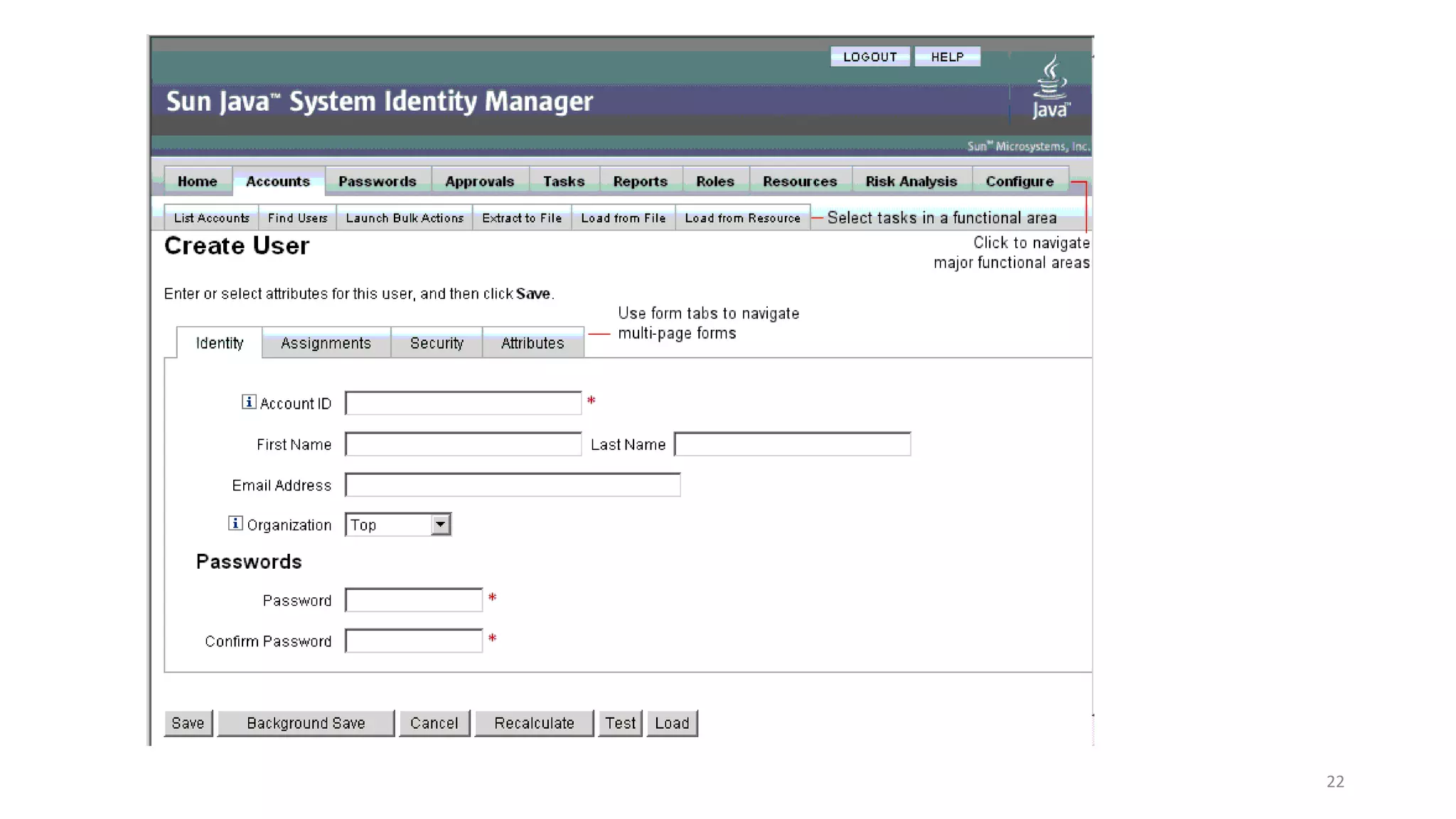Click the Background Save button
The height and width of the screenshot is (819, 1456).
[306, 723]
